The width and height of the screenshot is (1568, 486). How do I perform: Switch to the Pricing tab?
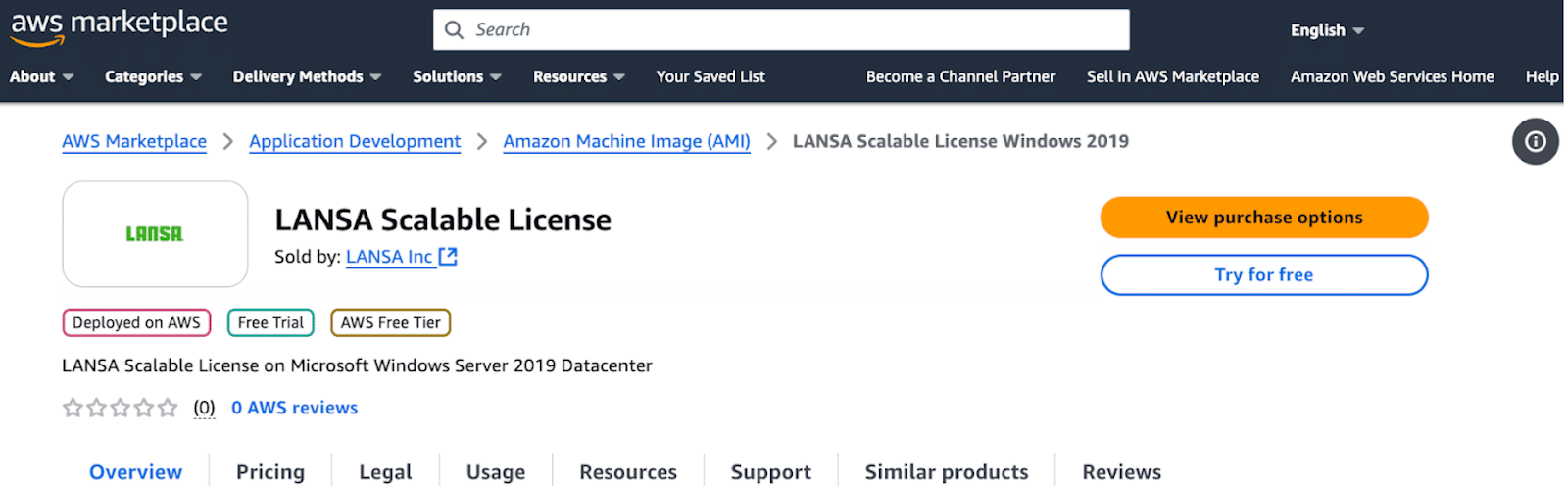[x=270, y=471]
